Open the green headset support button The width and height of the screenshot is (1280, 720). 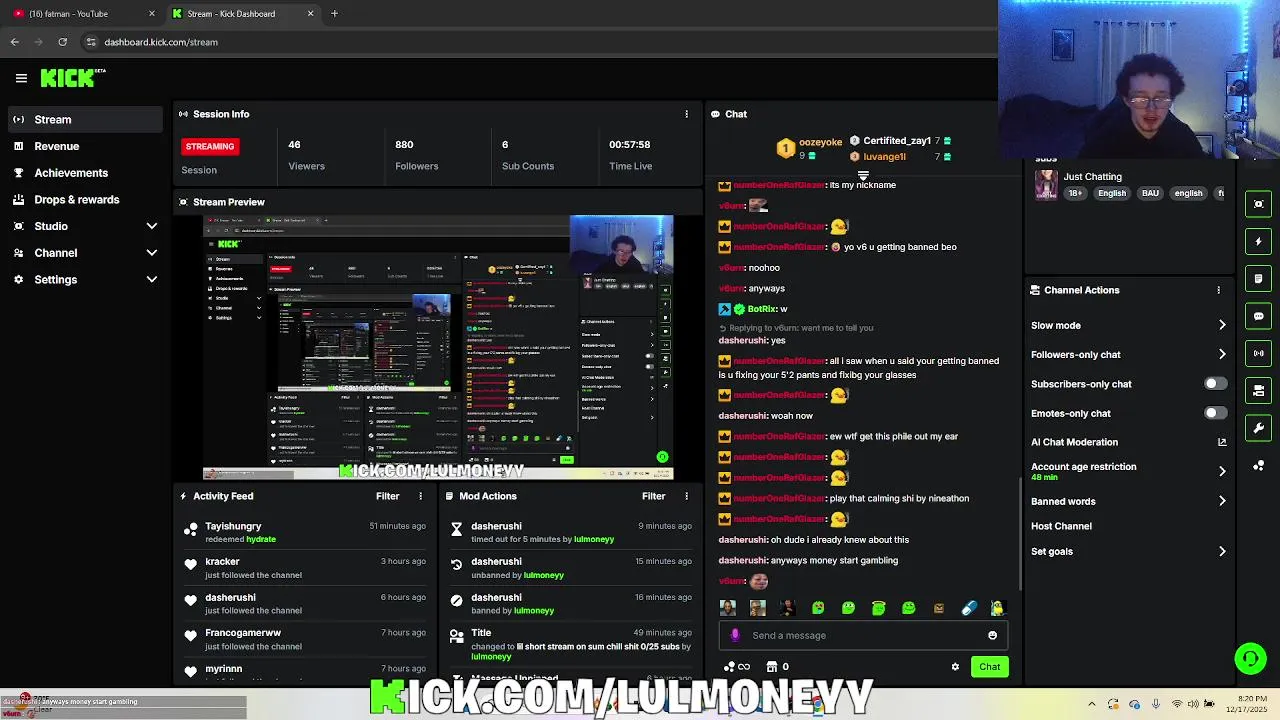click(x=1250, y=658)
